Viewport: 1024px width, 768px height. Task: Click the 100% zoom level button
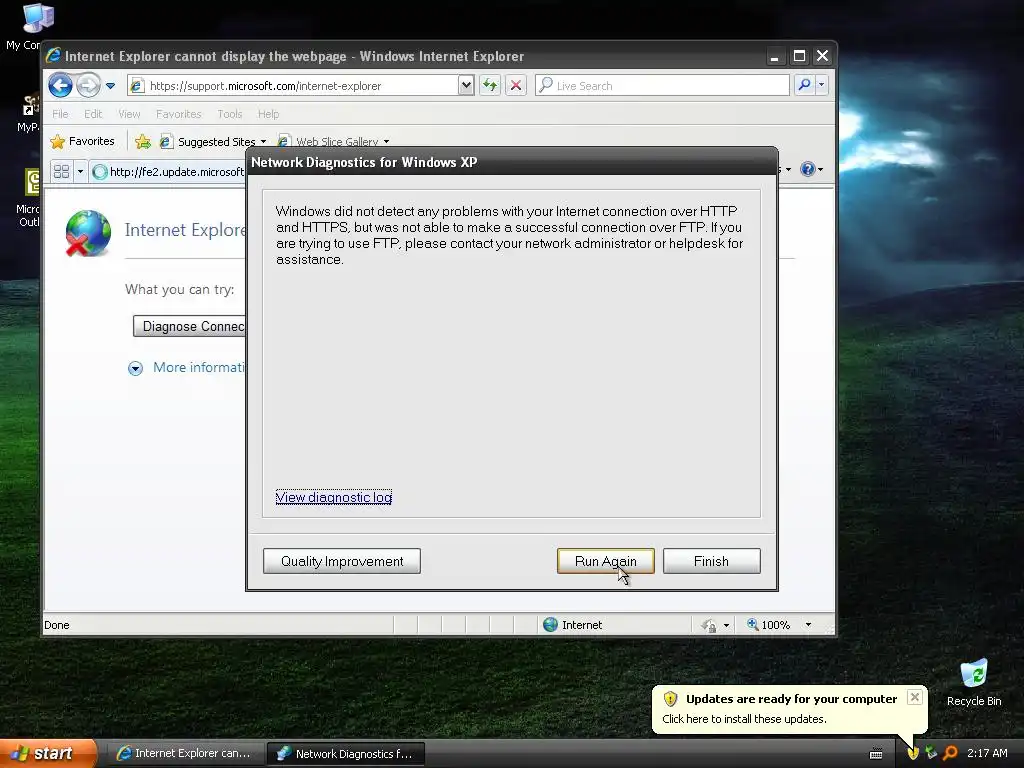click(x=769, y=625)
